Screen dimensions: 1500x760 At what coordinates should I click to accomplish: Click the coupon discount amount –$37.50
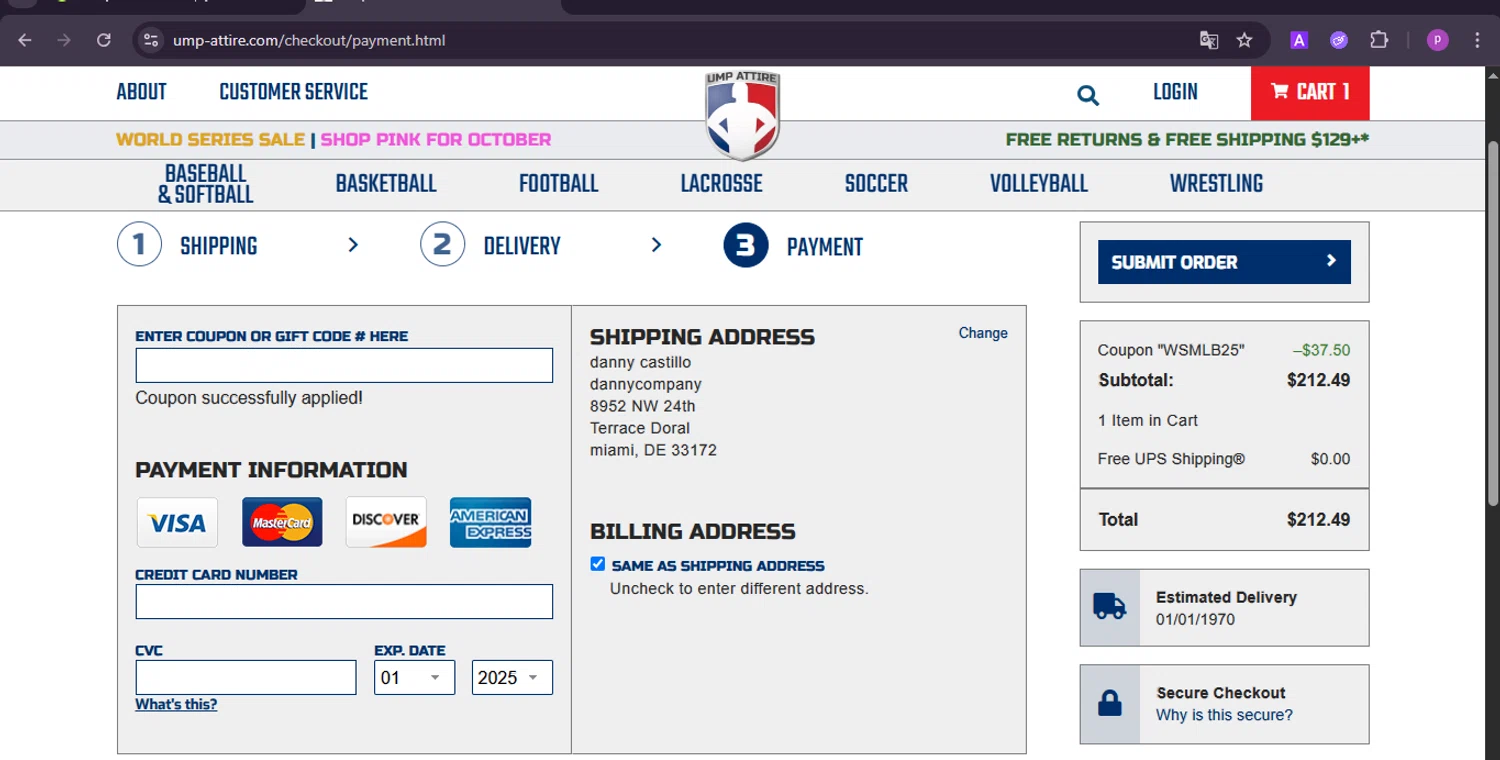tap(1321, 350)
